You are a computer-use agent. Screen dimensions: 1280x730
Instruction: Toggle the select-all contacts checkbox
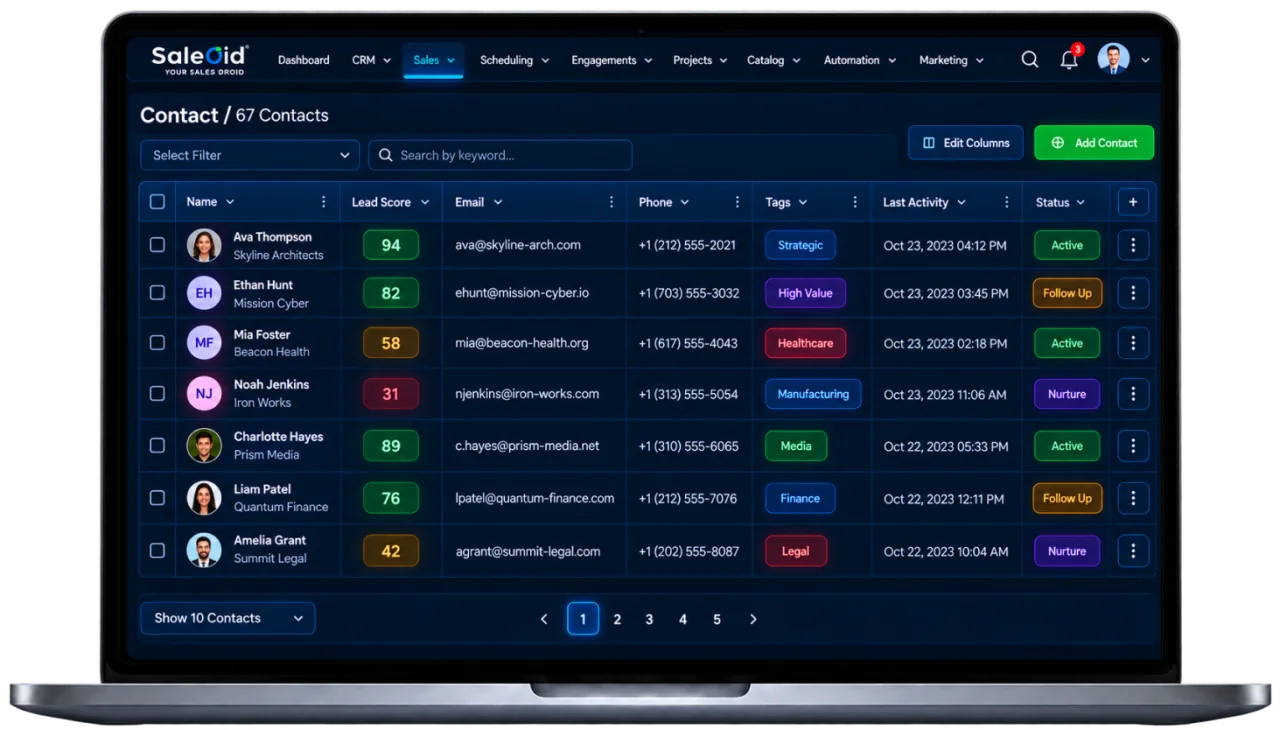tap(157, 202)
